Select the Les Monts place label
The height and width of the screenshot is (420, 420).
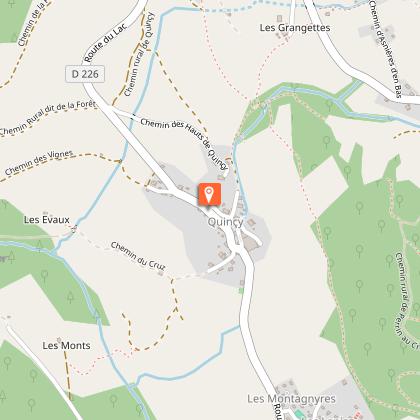coord(66,346)
